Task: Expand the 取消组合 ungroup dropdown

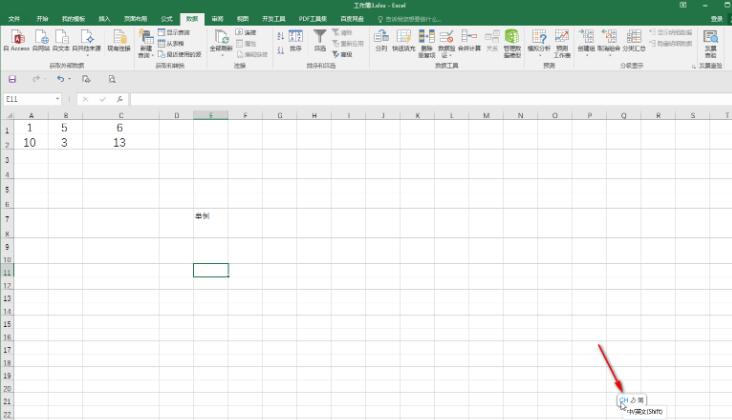Action: click(609, 55)
